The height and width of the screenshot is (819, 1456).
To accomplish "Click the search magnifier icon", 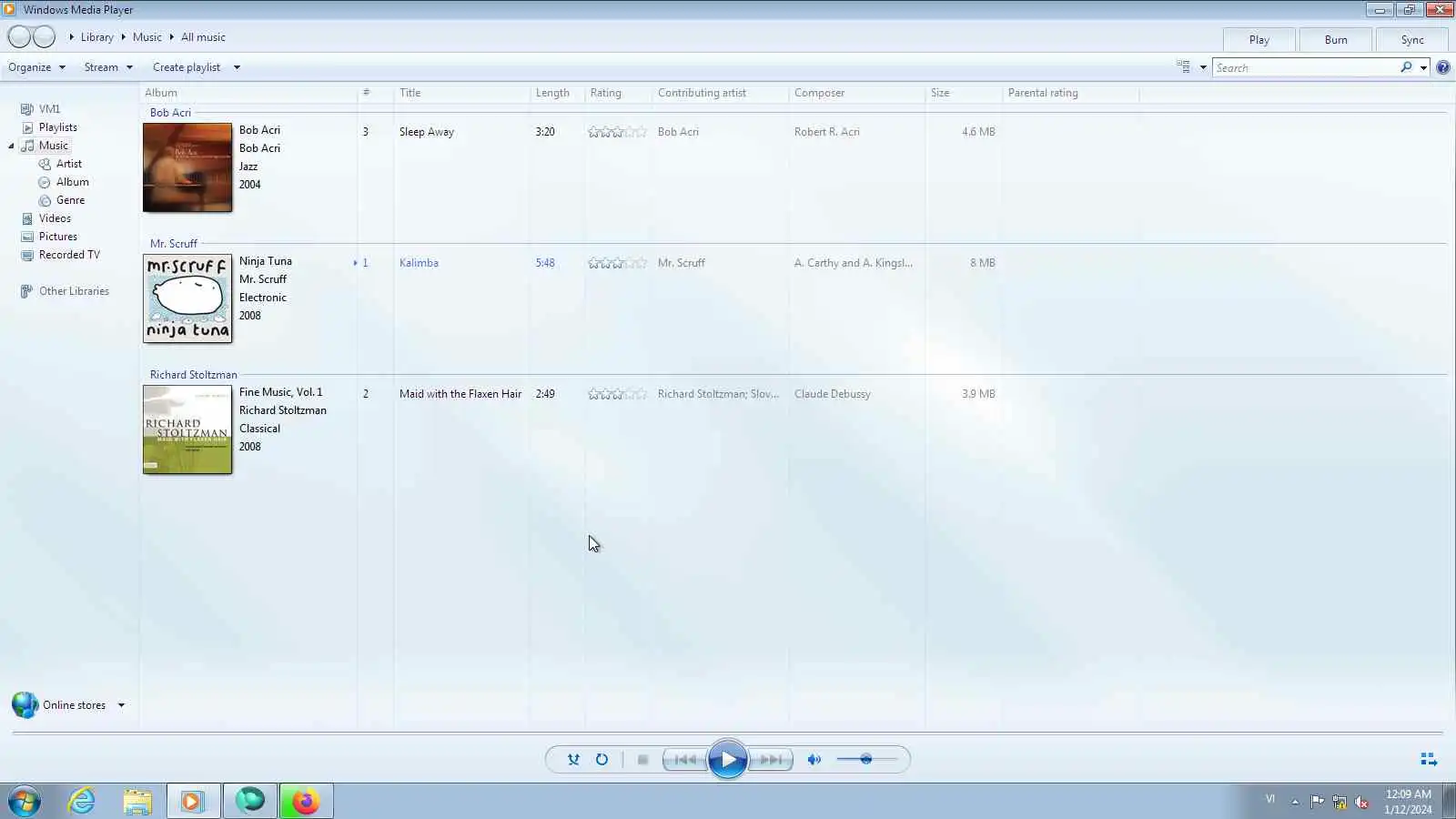I will (x=1406, y=67).
